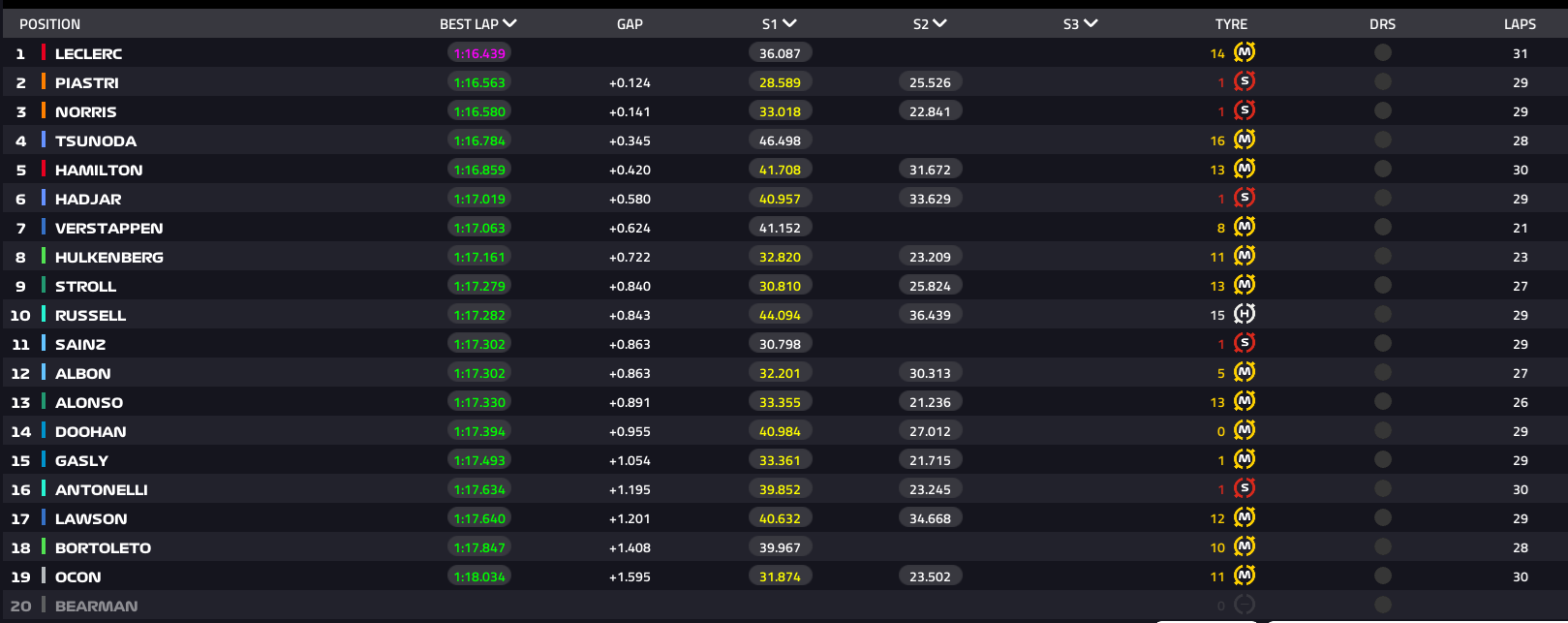1568x623 pixels.
Task: Click Hamilton's DRS indicator dot
Action: [1382, 169]
